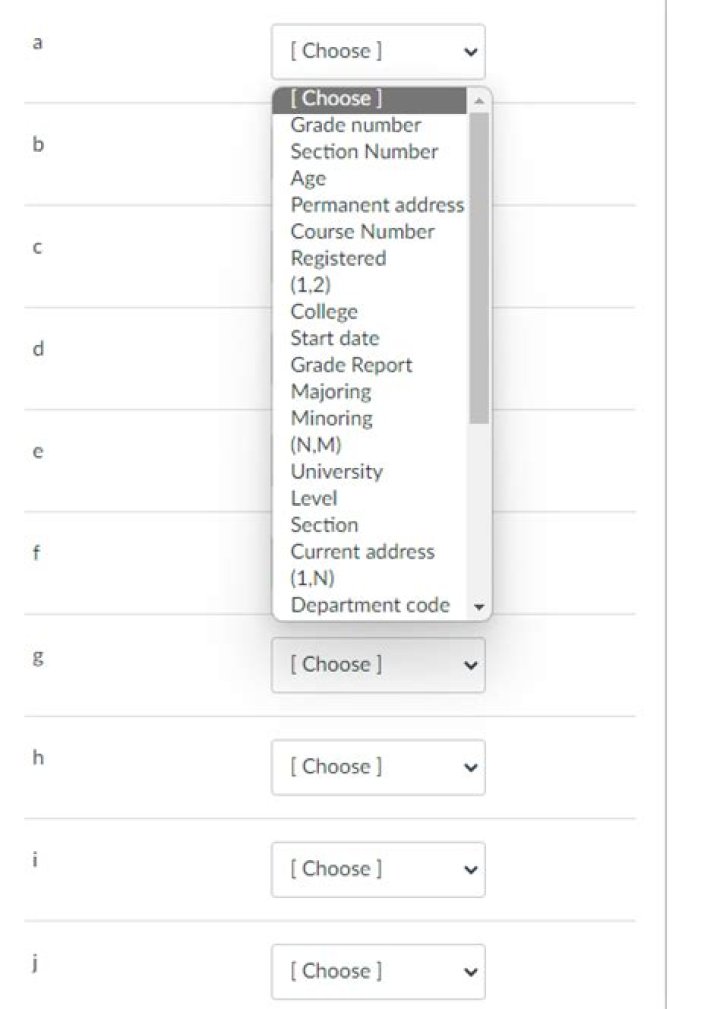720x1009 pixels.
Task: Select 'Section Number' option
Action: click(x=364, y=152)
